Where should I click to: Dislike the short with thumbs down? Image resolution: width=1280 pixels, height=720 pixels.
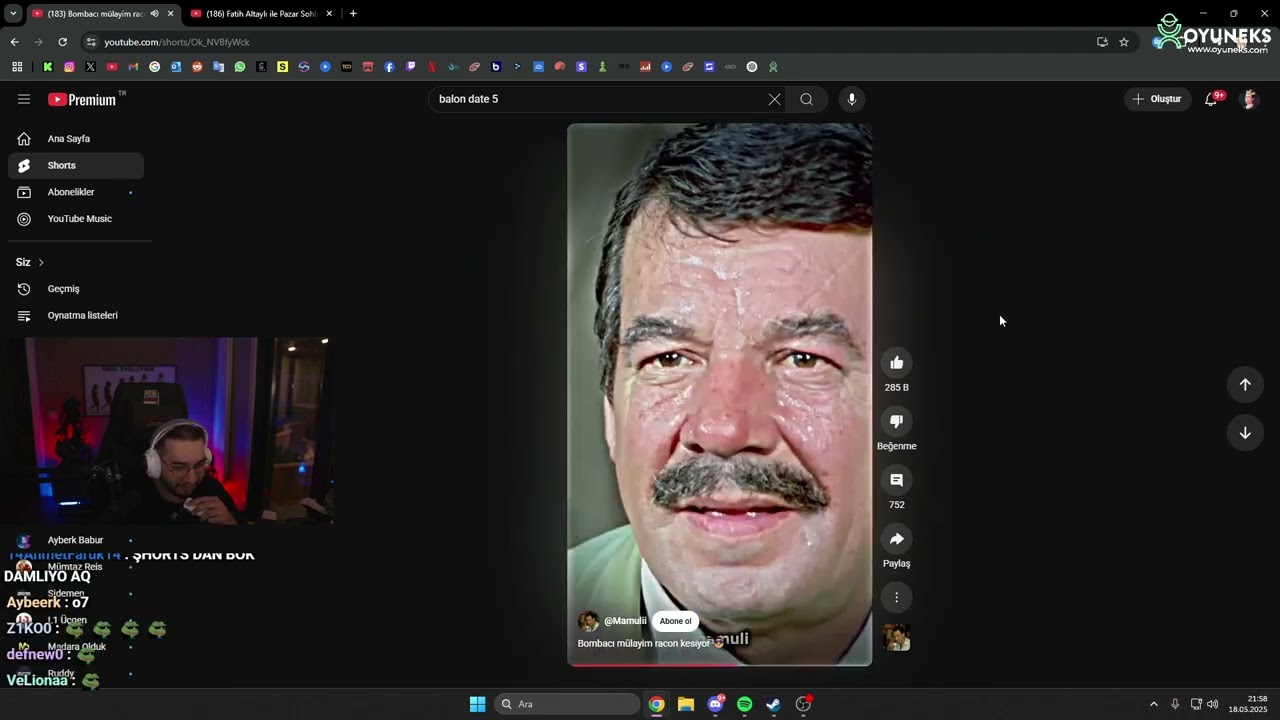(x=897, y=422)
